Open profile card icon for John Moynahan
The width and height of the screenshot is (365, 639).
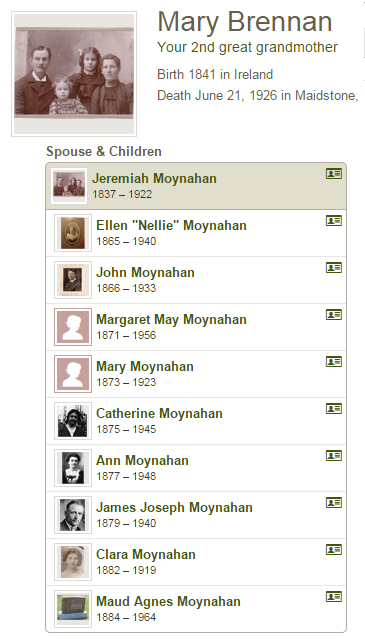point(334,268)
